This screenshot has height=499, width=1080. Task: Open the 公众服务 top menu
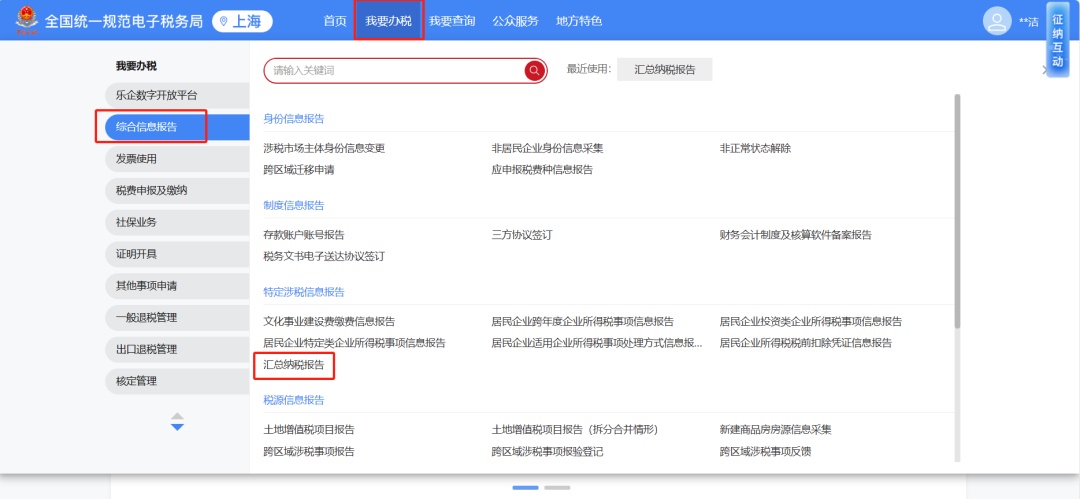515,21
